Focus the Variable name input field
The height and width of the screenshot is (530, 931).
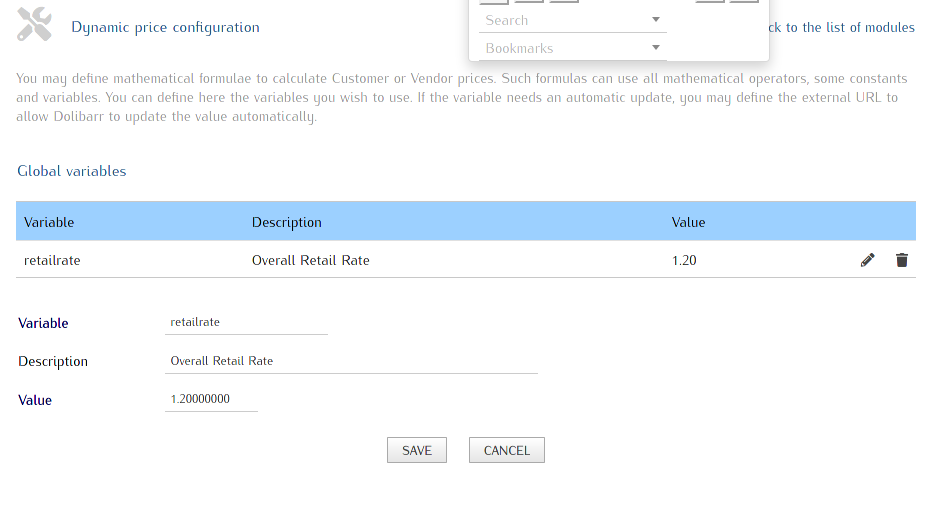pos(246,322)
